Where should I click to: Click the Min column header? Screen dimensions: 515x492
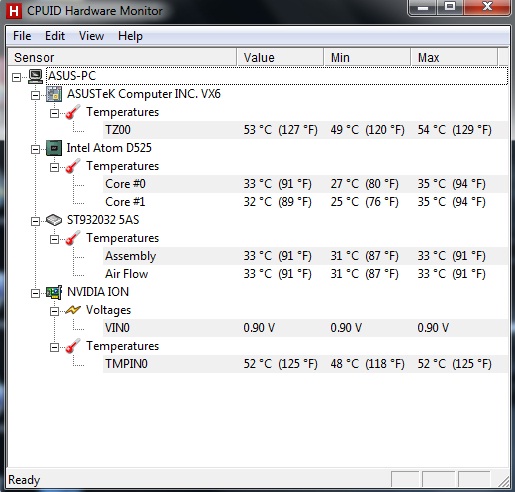click(367, 57)
